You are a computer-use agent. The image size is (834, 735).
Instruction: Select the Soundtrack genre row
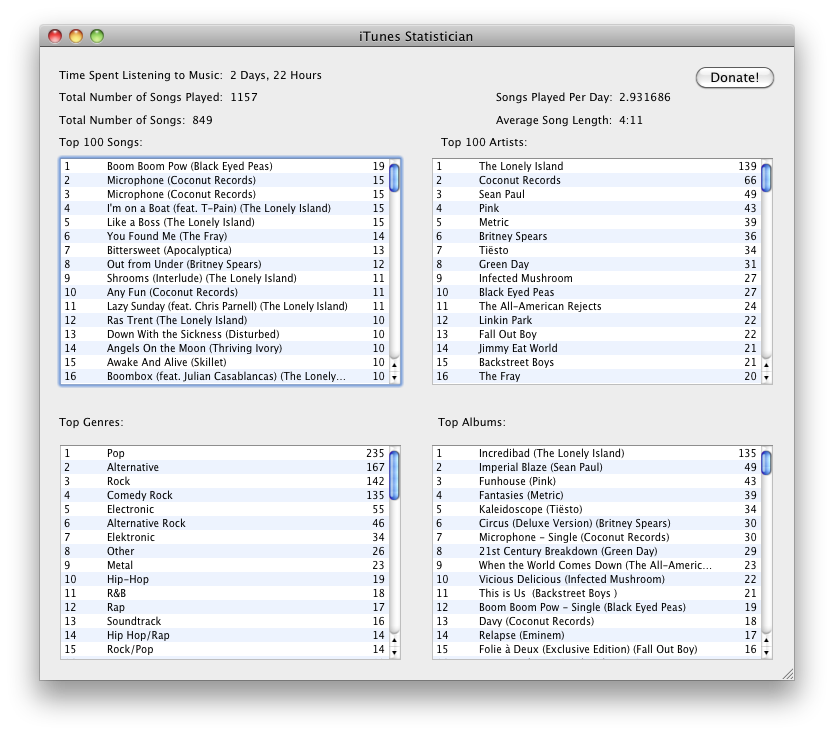pos(225,621)
